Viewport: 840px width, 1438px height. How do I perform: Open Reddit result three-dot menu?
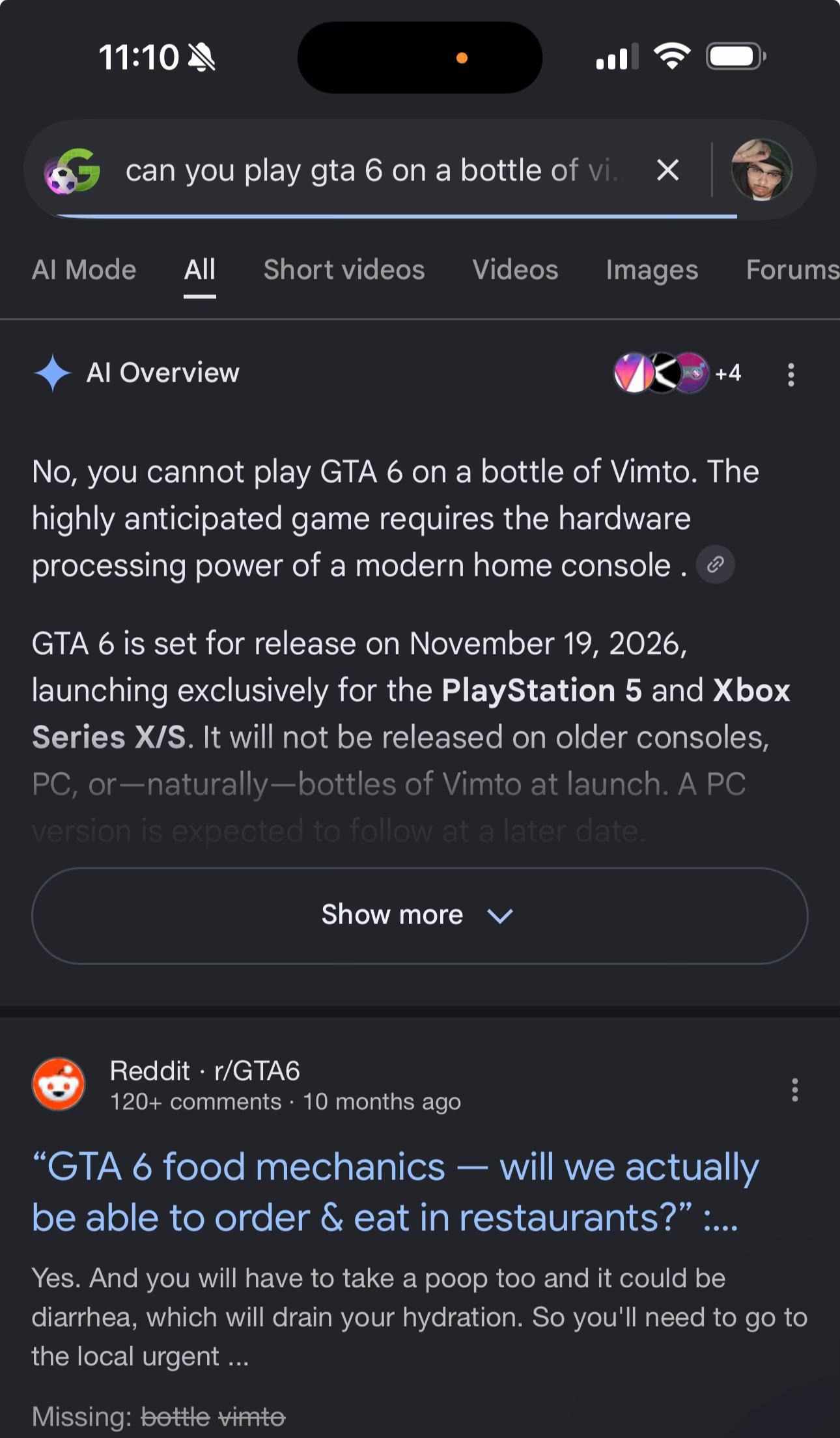[794, 1090]
